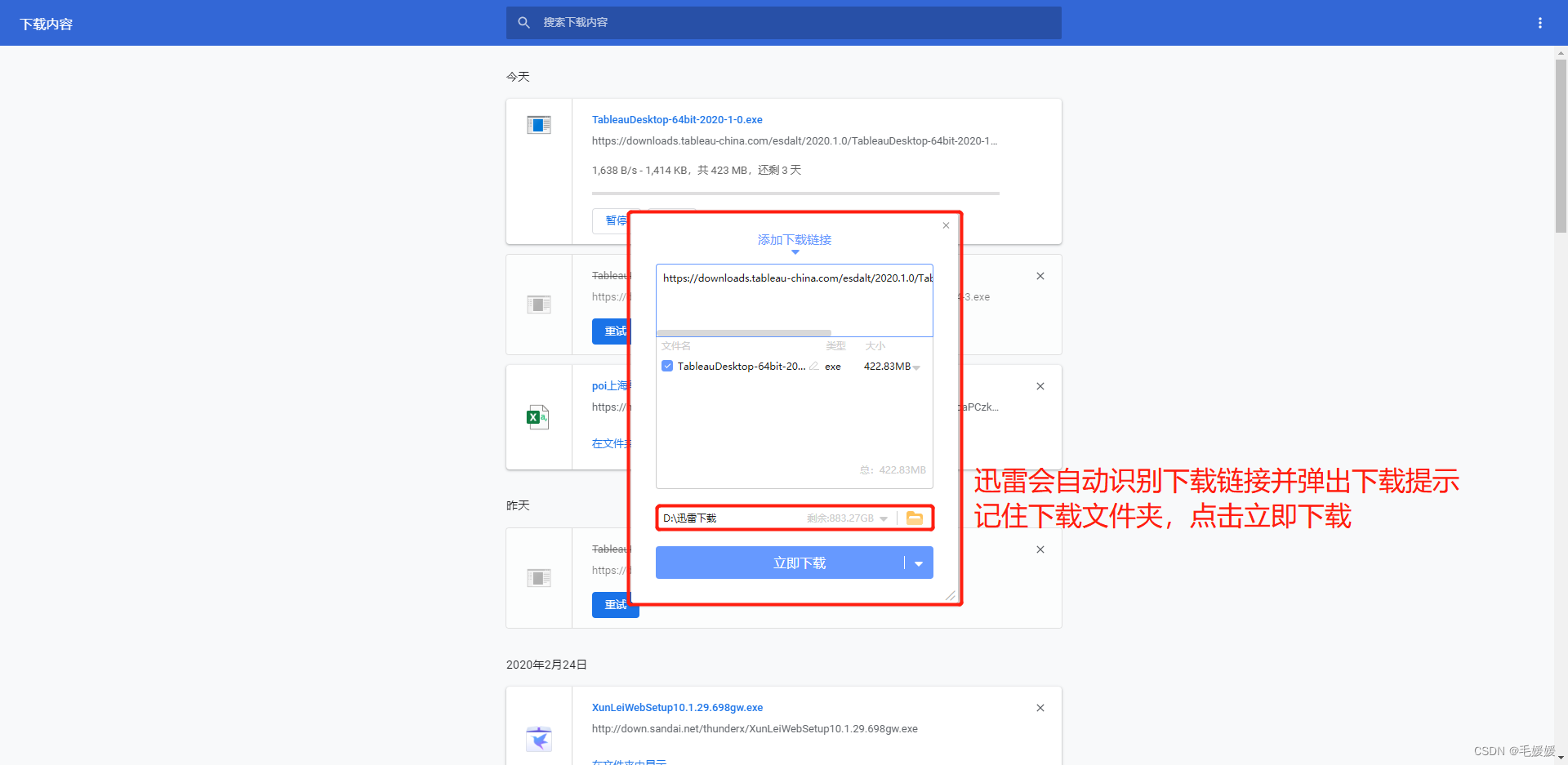Viewport: 1568px width, 765px height.
Task: Click the 文件名 column header
Action: pos(676,346)
